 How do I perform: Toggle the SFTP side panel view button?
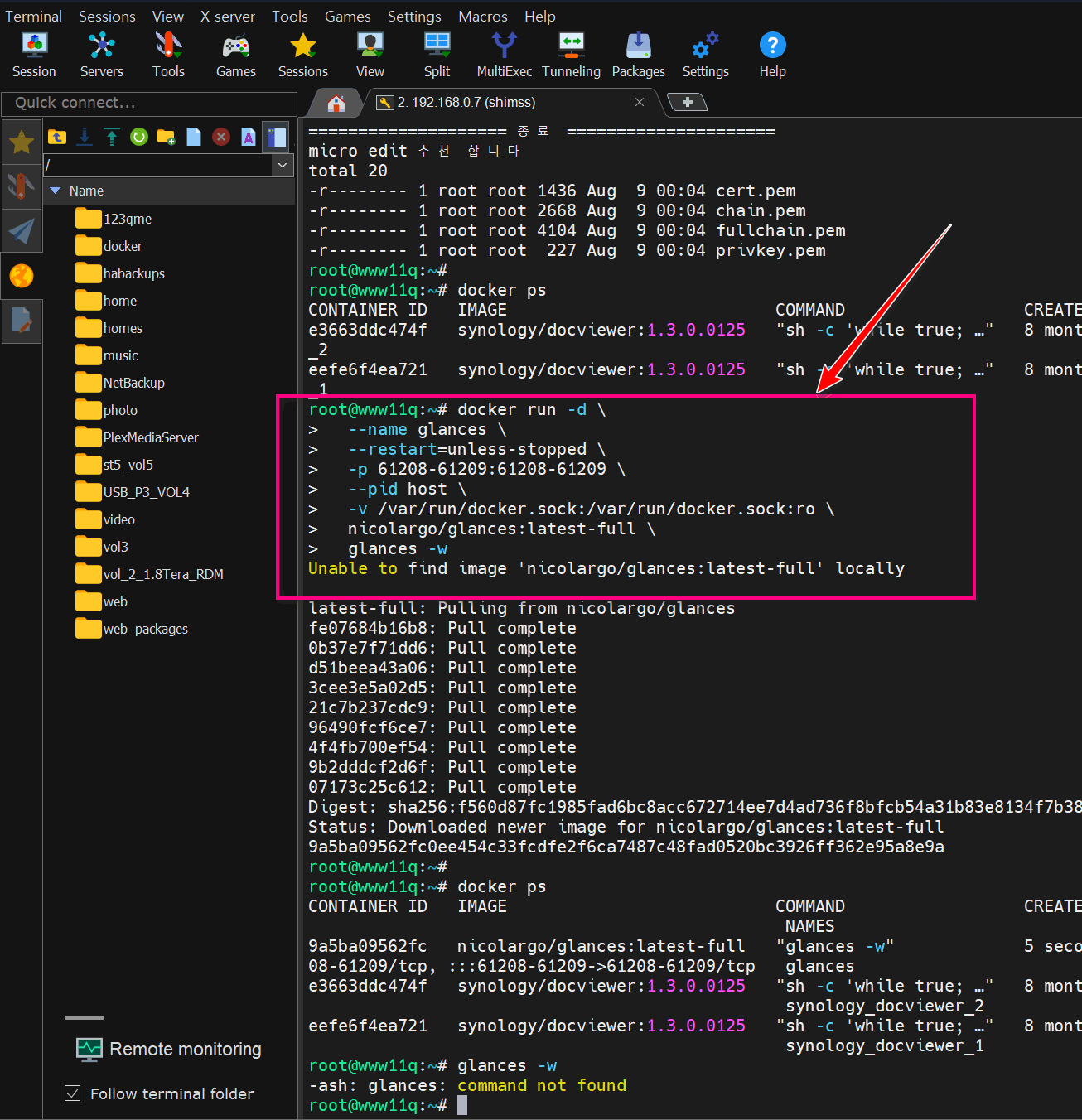point(276,137)
